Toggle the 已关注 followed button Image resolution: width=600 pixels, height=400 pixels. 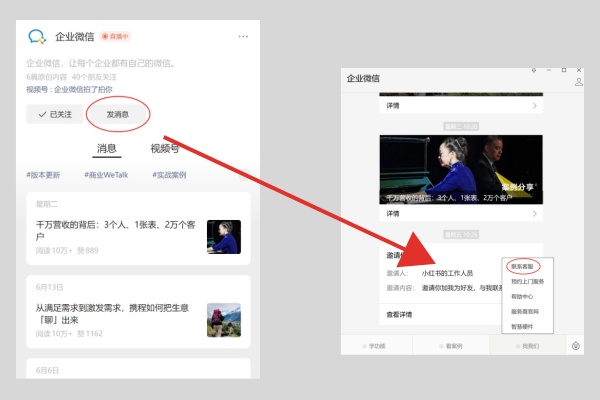coord(55,114)
